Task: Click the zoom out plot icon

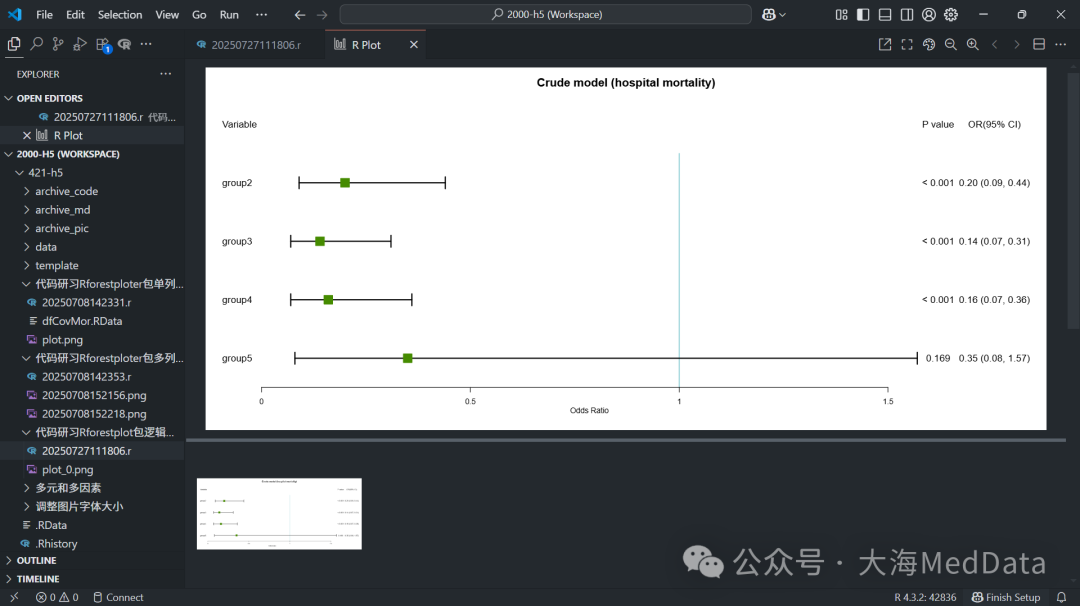Action: click(x=951, y=44)
